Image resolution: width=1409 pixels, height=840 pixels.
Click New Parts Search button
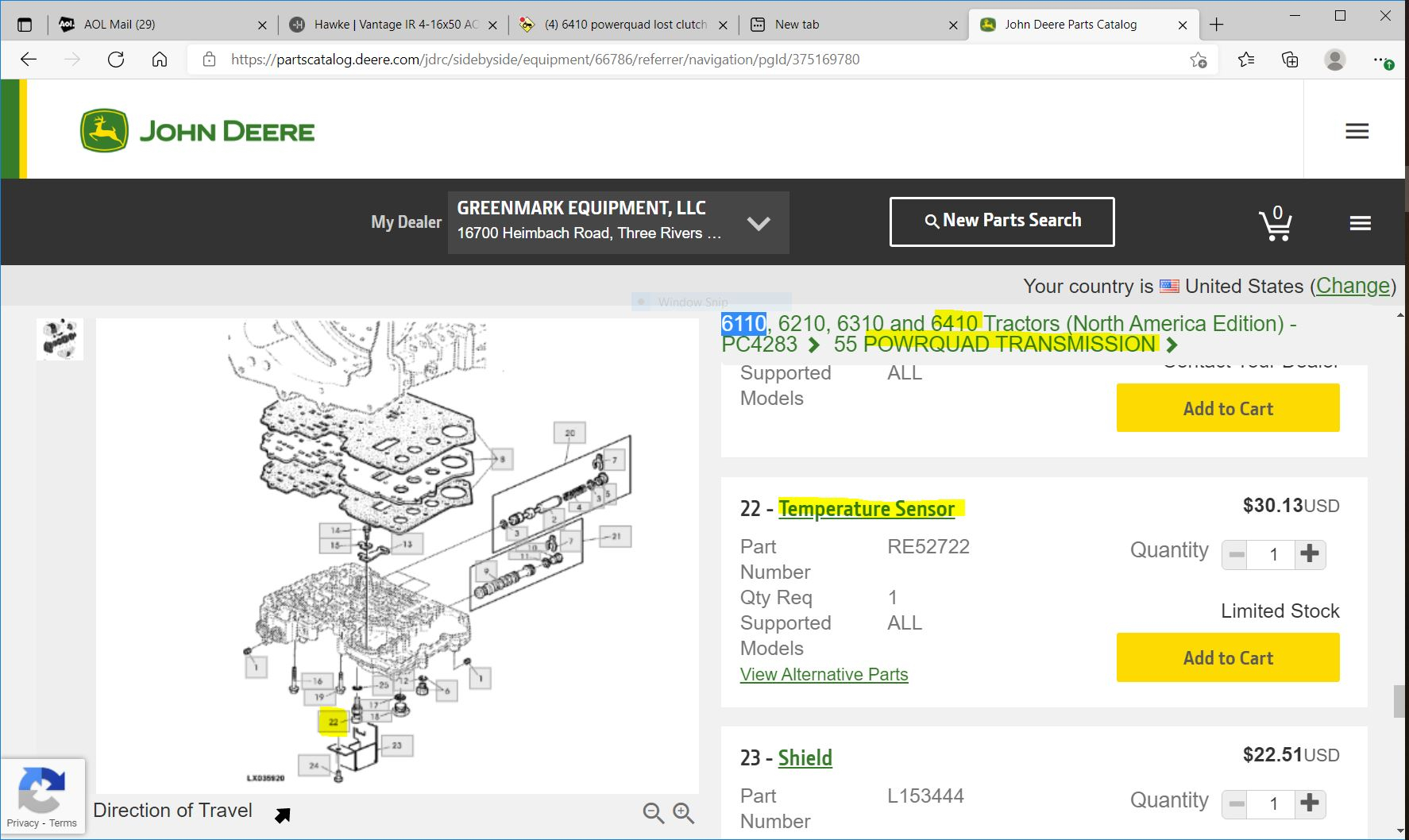pos(1002,222)
